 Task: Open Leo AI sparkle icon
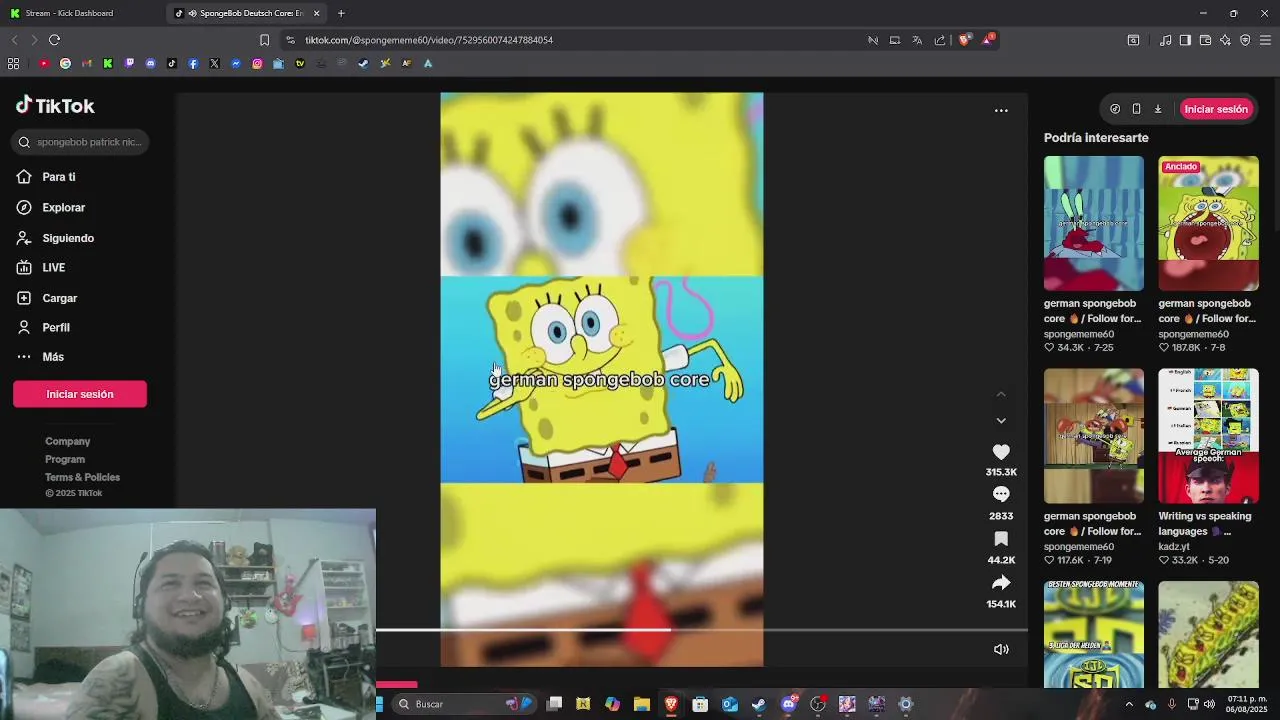tap(1225, 40)
